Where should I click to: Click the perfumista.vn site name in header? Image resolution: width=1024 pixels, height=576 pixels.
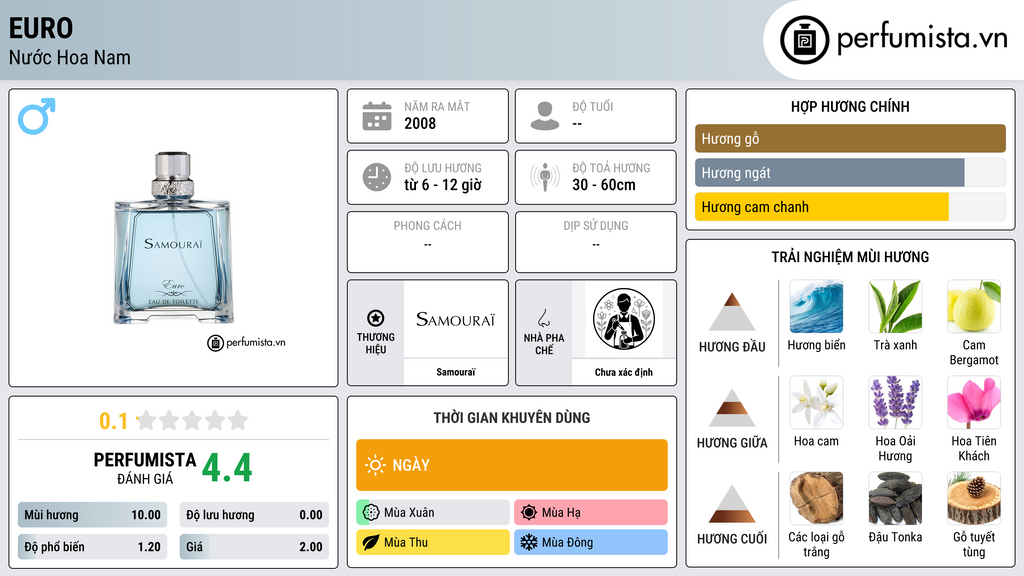922,38
